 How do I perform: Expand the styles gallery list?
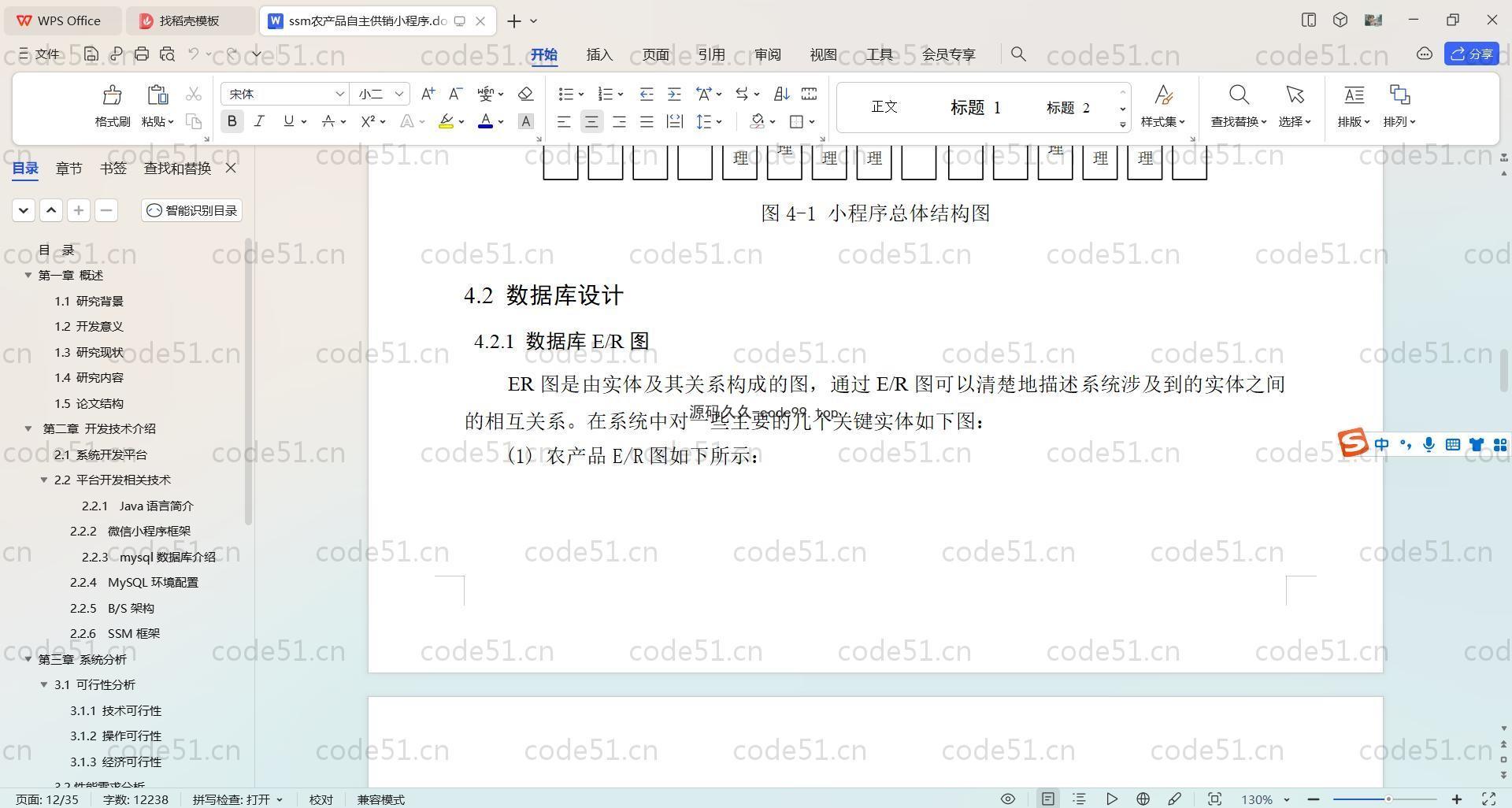click(x=1122, y=124)
